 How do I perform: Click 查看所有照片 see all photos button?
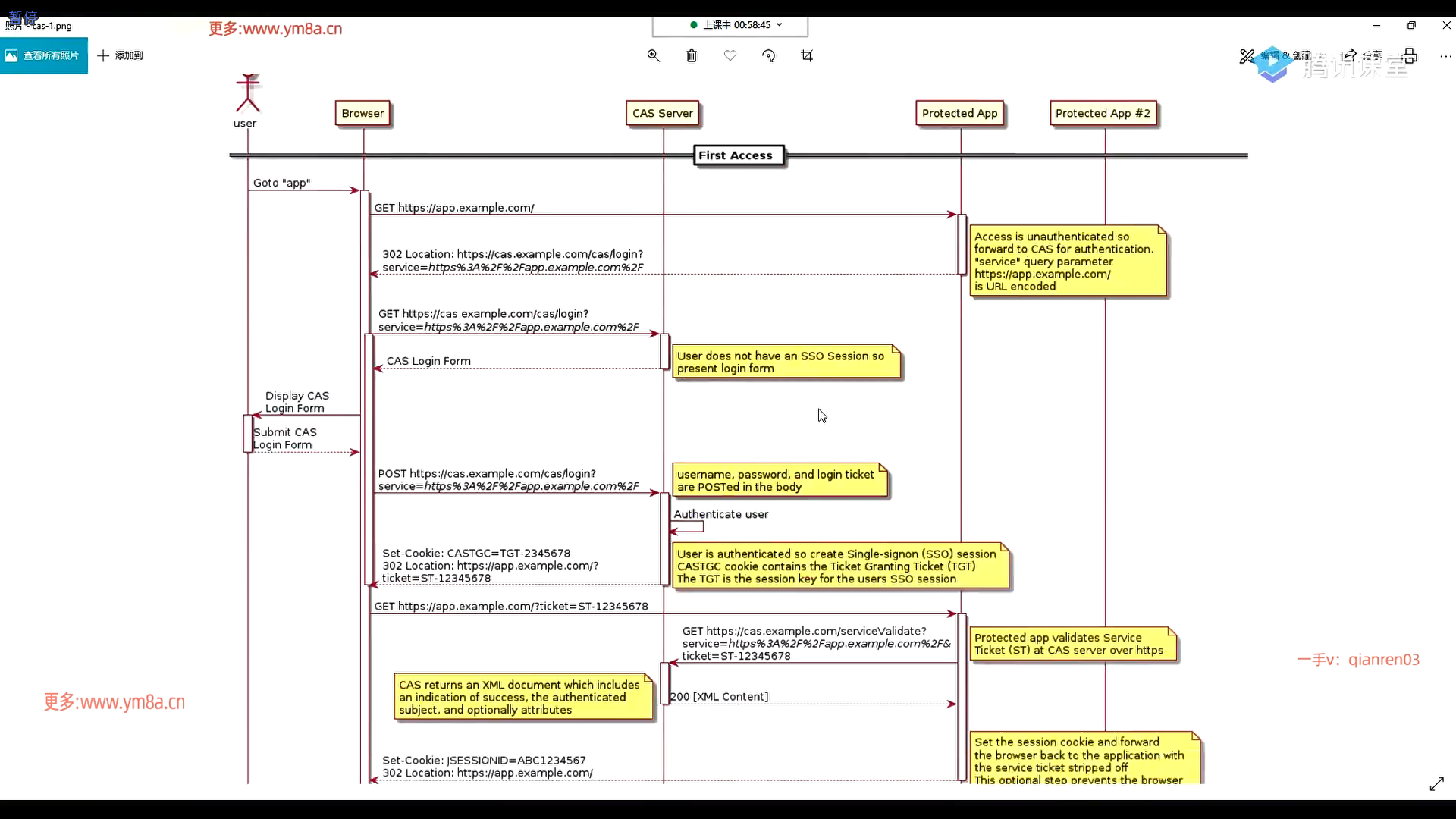pos(43,55)
